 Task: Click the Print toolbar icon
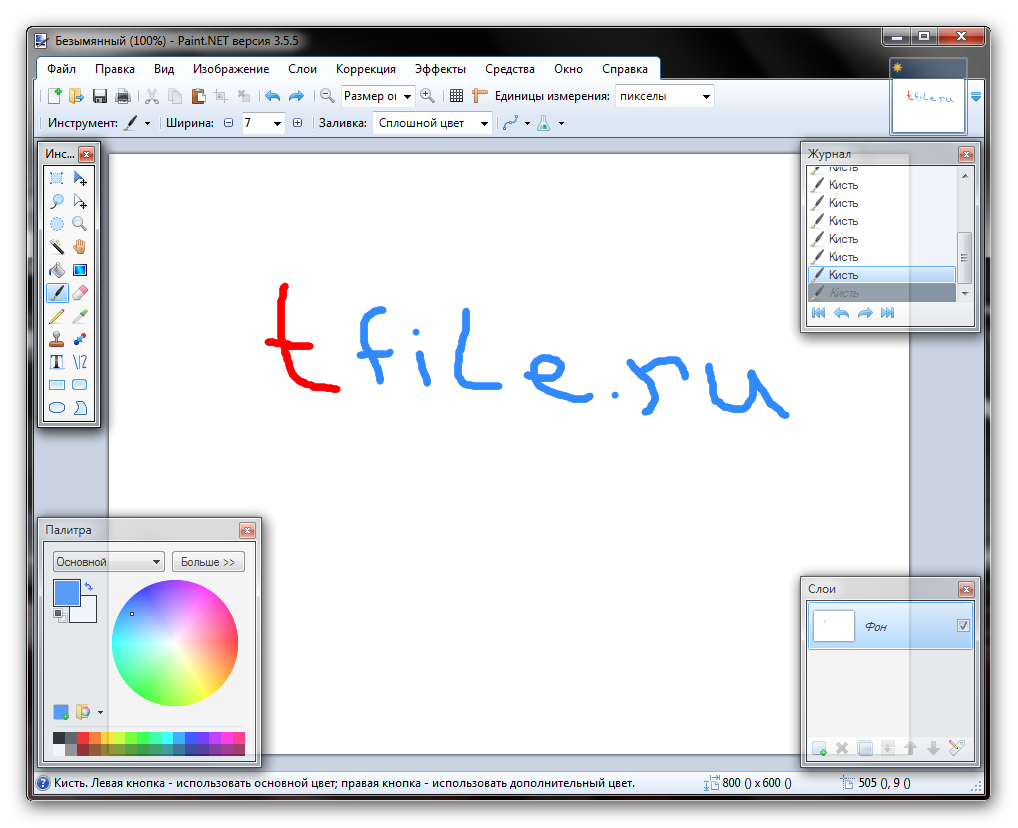[123, 96]
